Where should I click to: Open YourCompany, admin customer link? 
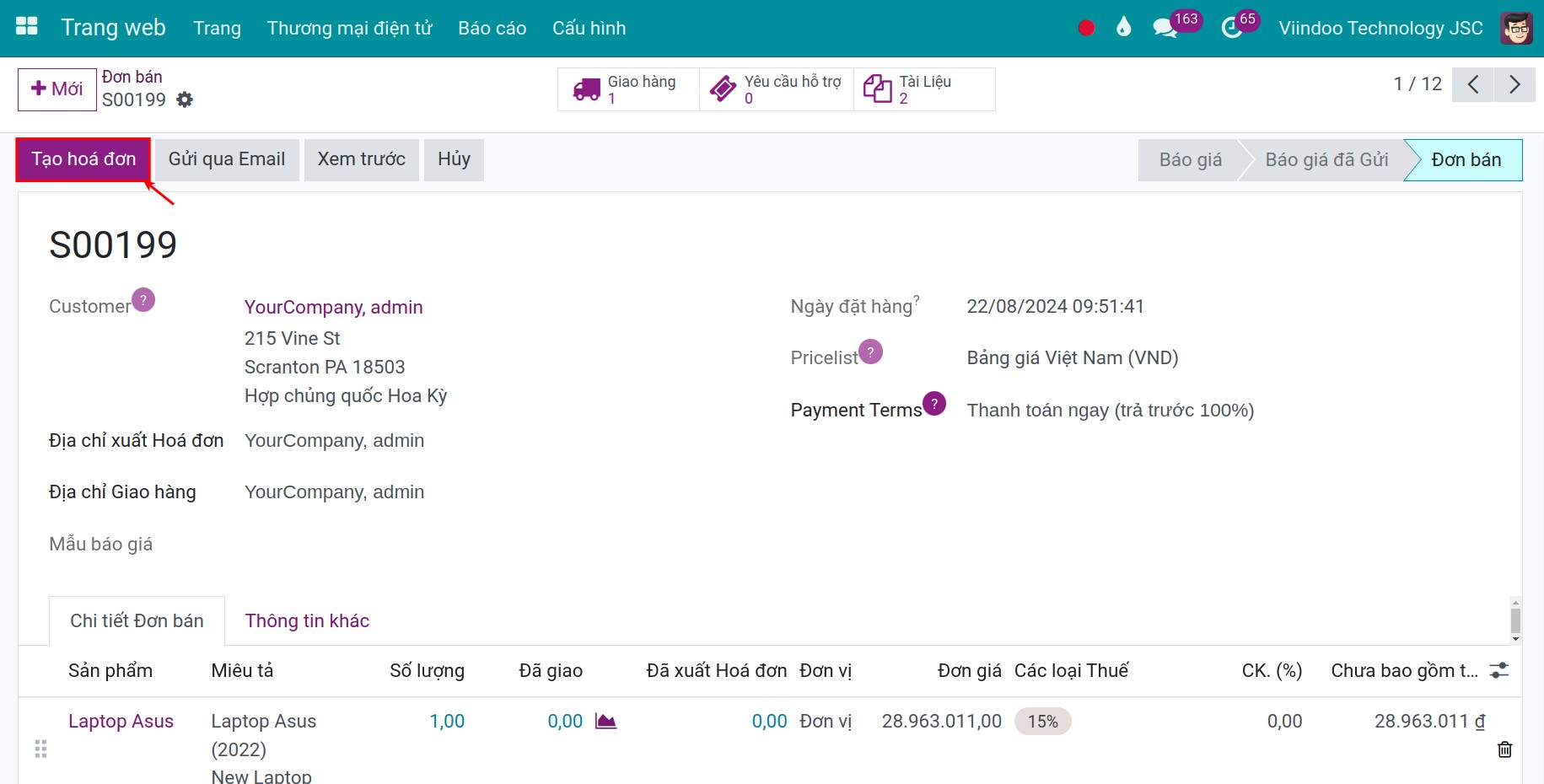pyautogui.click(x=334, y=307)
